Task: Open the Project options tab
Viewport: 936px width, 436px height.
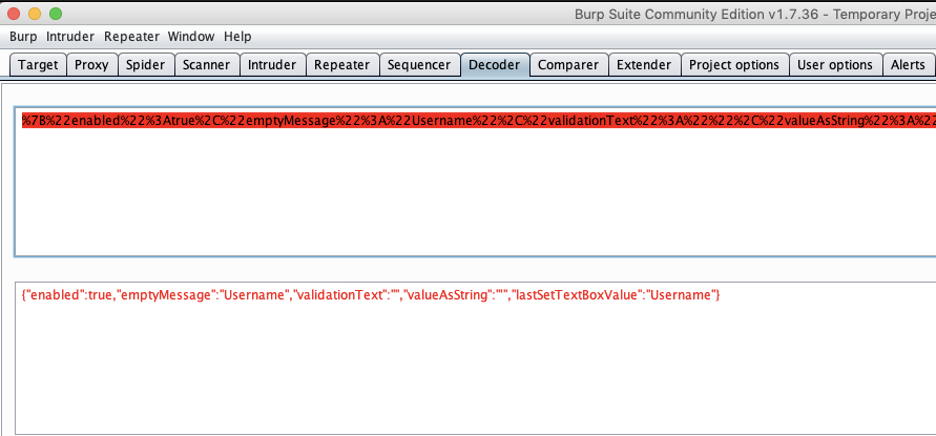Action: [x=734, y=65]
